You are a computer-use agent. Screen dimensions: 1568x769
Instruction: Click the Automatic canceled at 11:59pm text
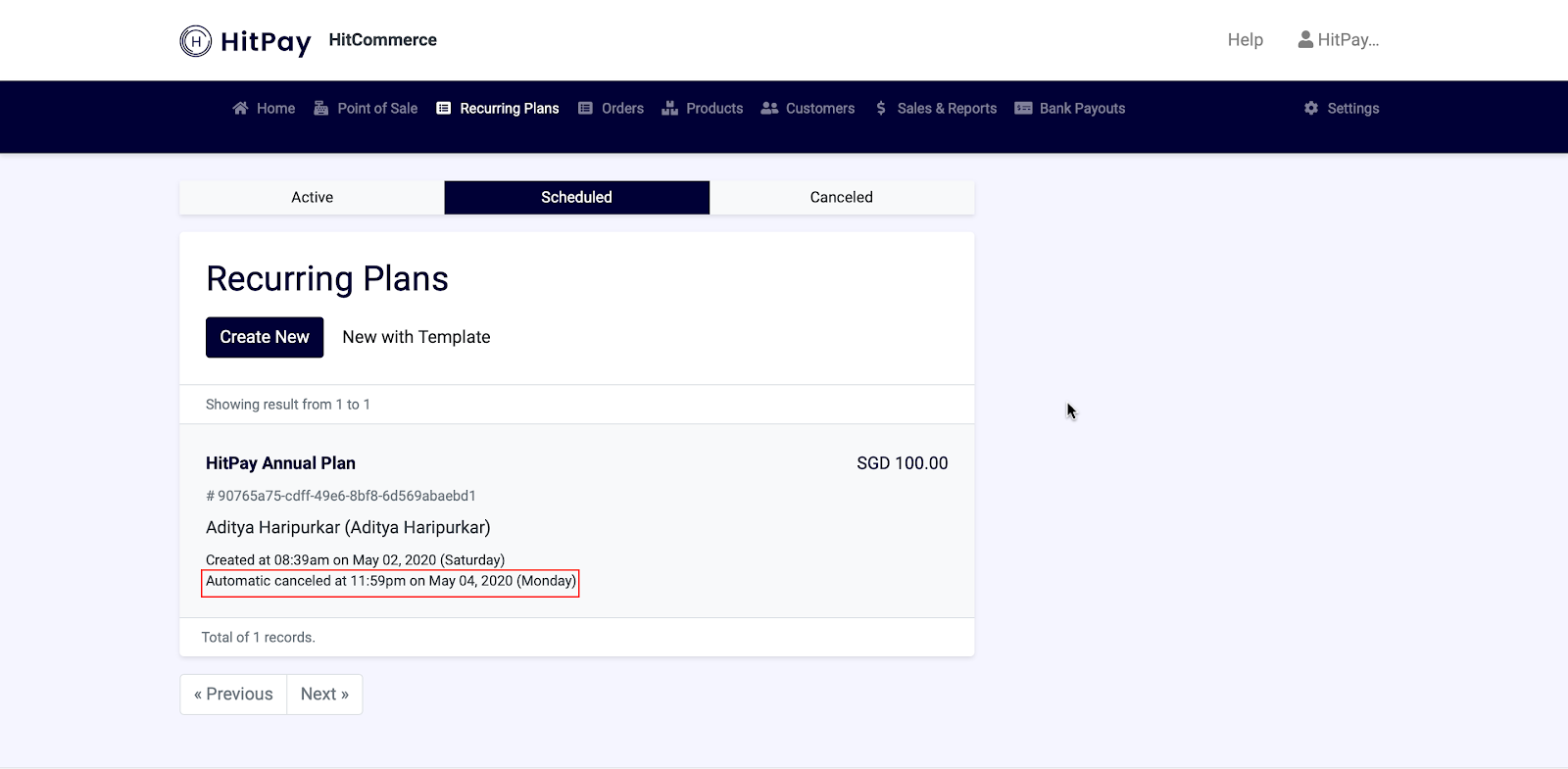pyautogui.click(x=391, y=581)
